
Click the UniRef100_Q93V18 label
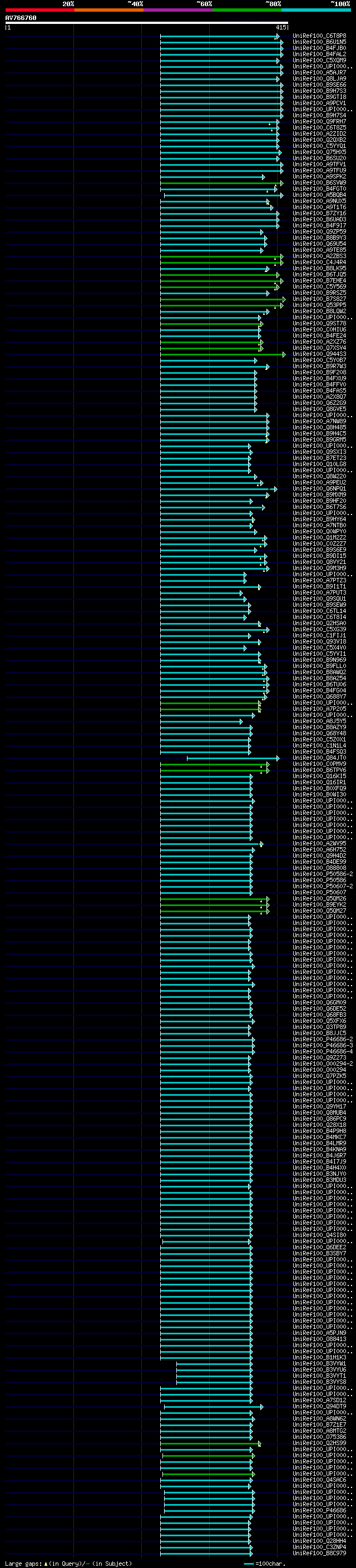pyautogui.click(x=319, y=641)
